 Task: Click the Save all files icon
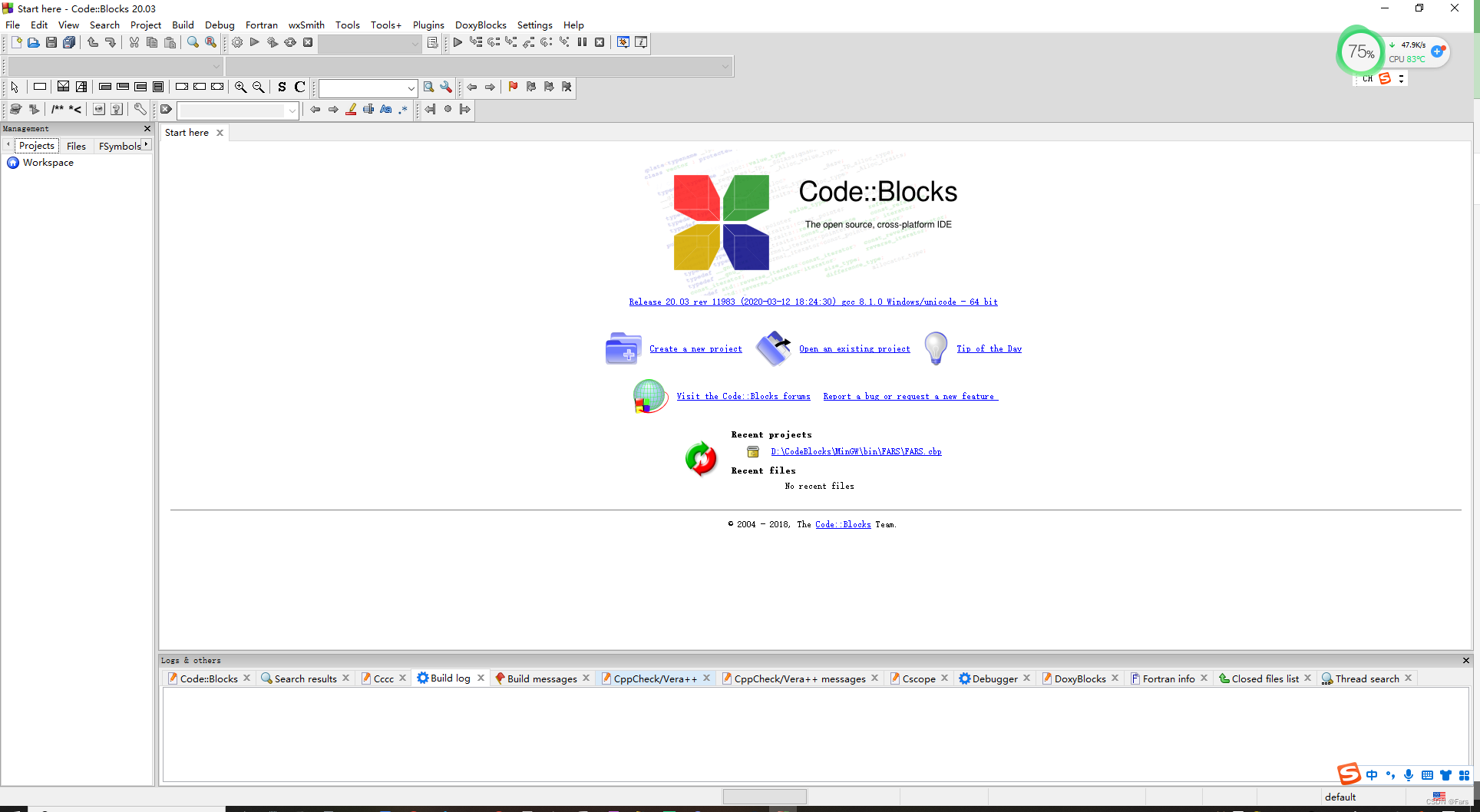point(69,43)
